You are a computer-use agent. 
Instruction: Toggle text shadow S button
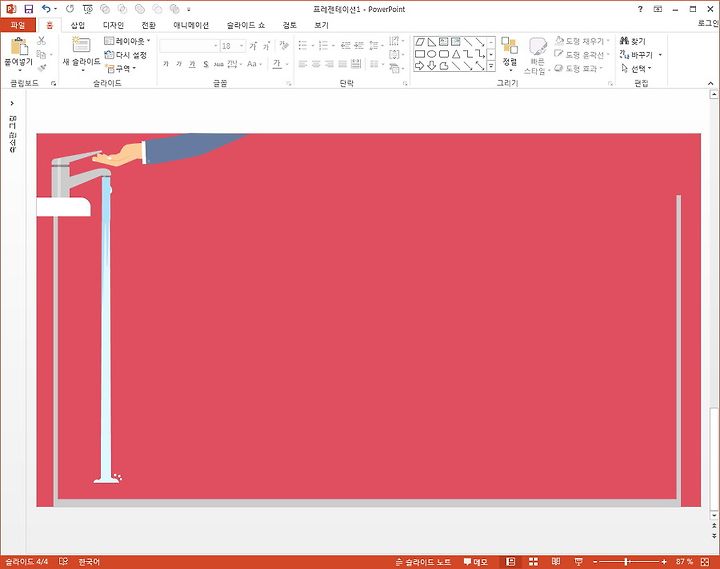[206, 64]
